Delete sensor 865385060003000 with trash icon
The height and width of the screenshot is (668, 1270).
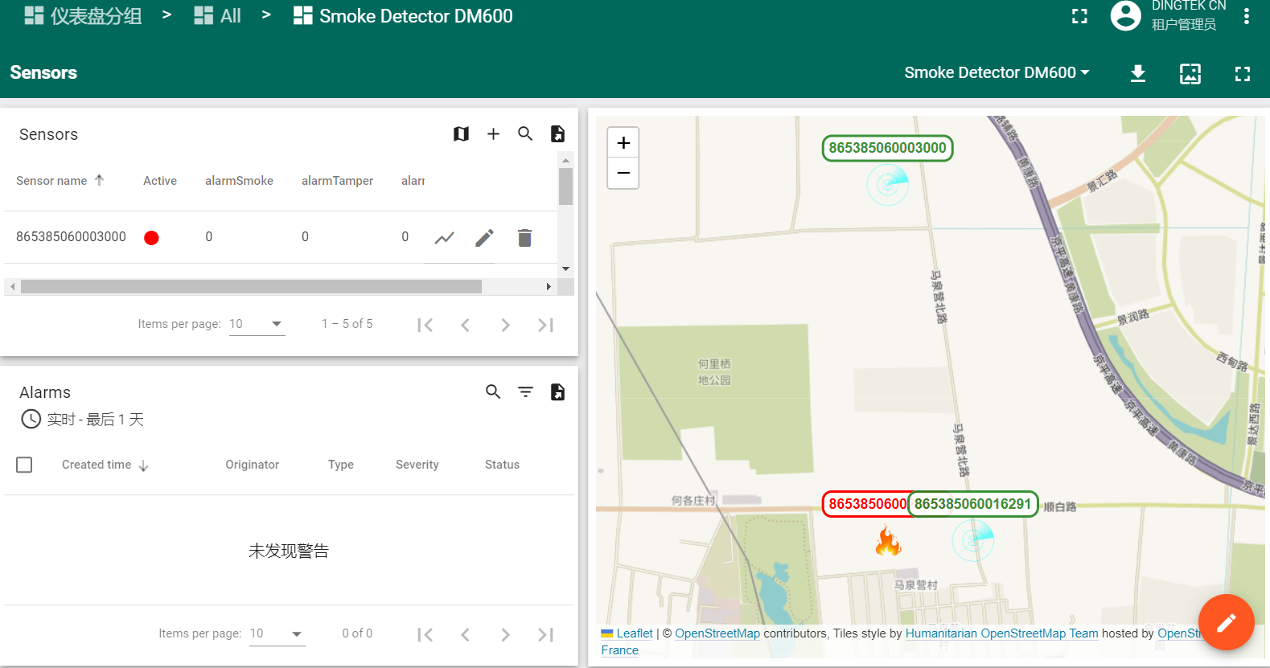tap(524, 237)
